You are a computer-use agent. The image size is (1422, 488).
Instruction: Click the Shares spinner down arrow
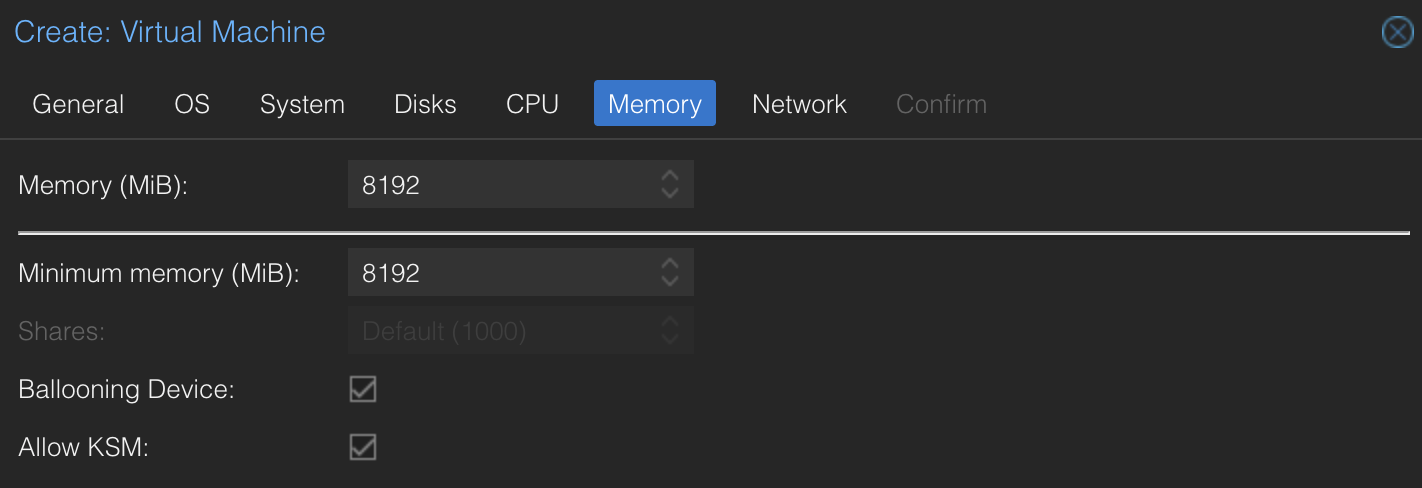click(670, 340)
